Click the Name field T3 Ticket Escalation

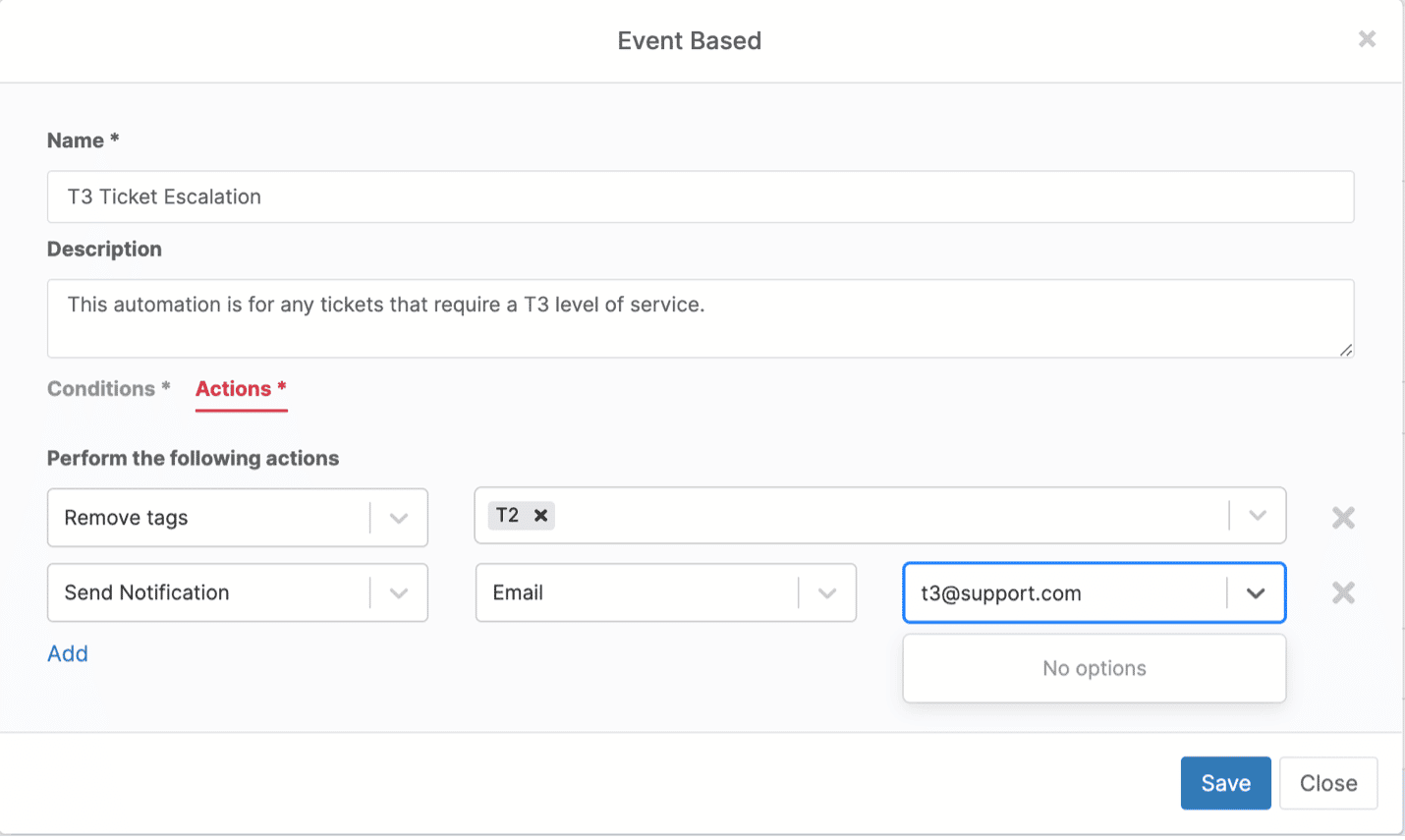[x=700, y=196]
